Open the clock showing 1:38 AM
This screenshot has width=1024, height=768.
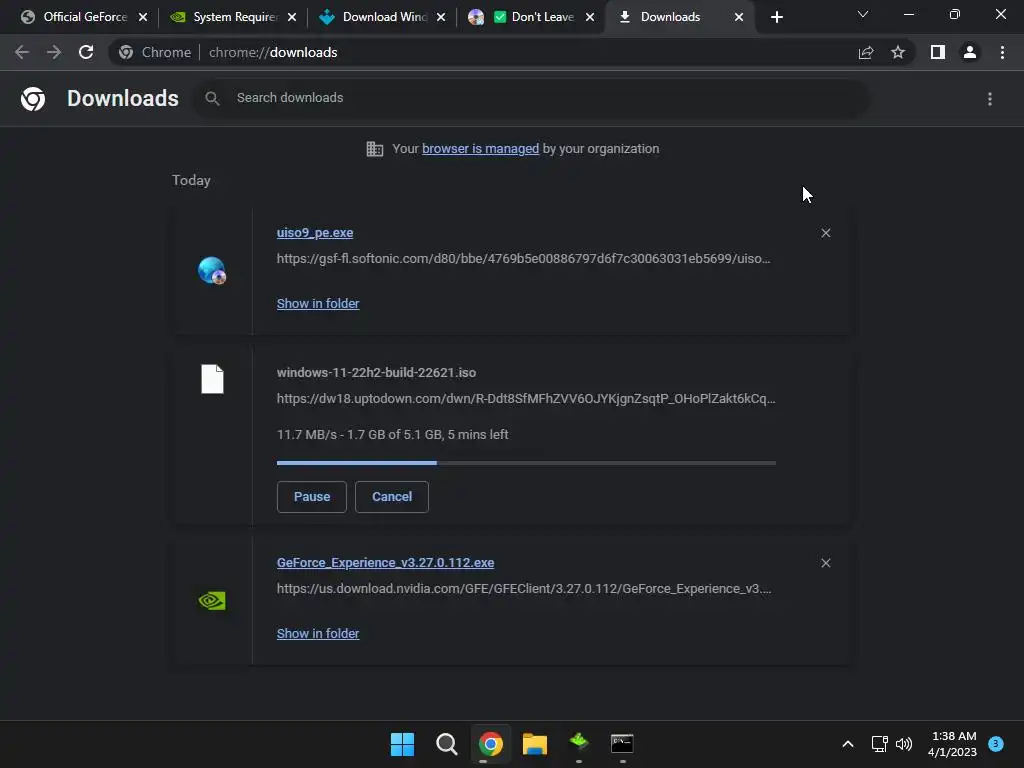point(953,744)
